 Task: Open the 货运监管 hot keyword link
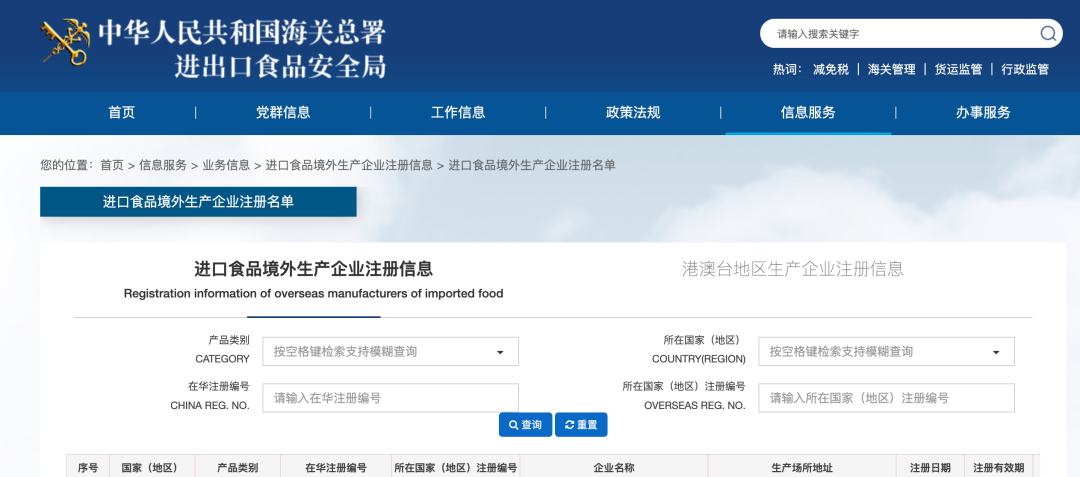pos(958,70)
